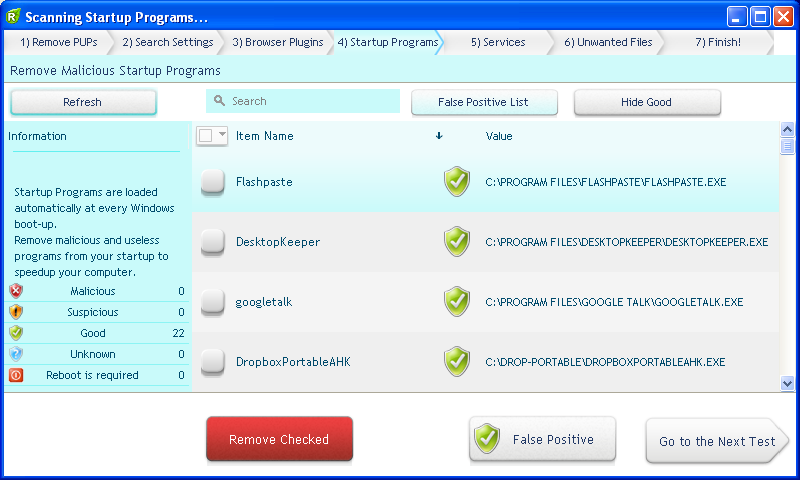Tick the DesktopKeeper checkbox
This screenshot has height=480, width=800.
point(212,242)
